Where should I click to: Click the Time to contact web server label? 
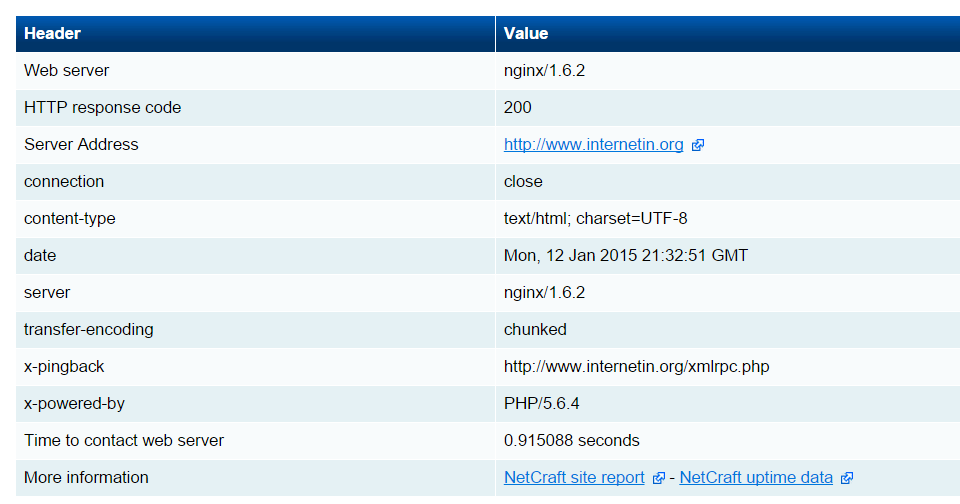pyautogui.click(x=124, y=440)
